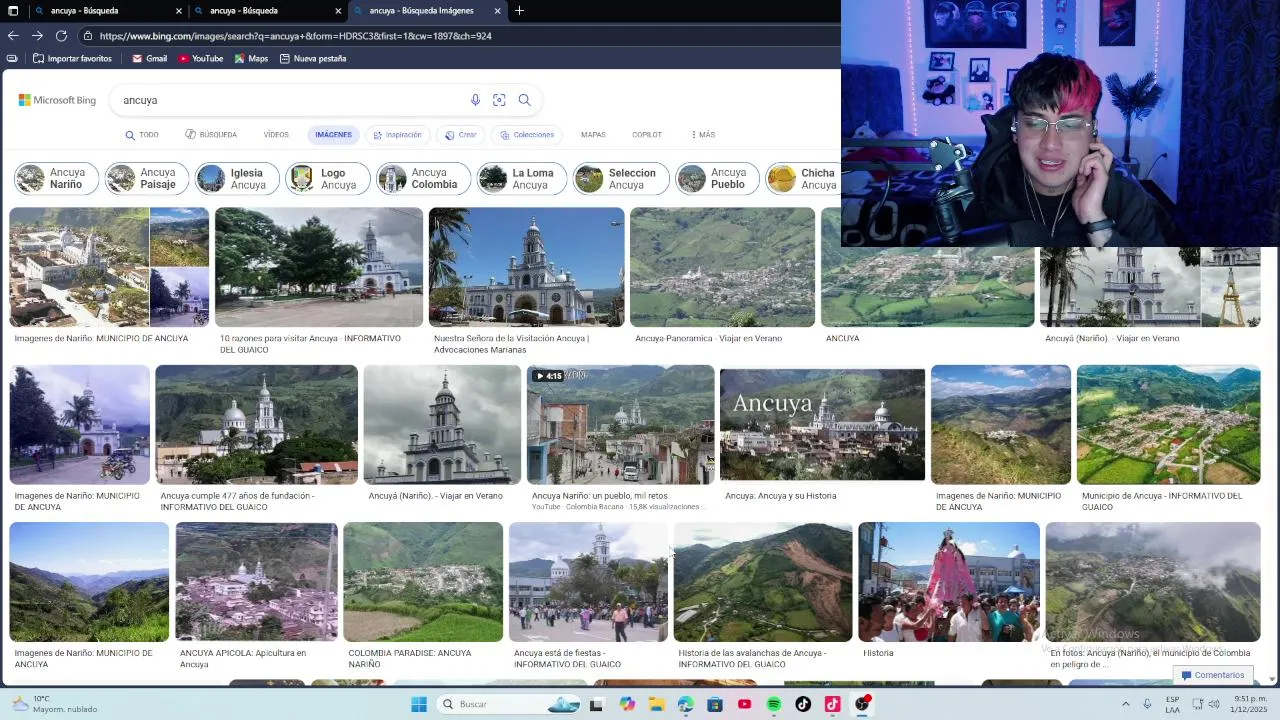This screenshot has width=1280, height=720.
Task: Open the clock showing 9:51 p. m.
Action: pyautogui.click(x=1249, y=704)
